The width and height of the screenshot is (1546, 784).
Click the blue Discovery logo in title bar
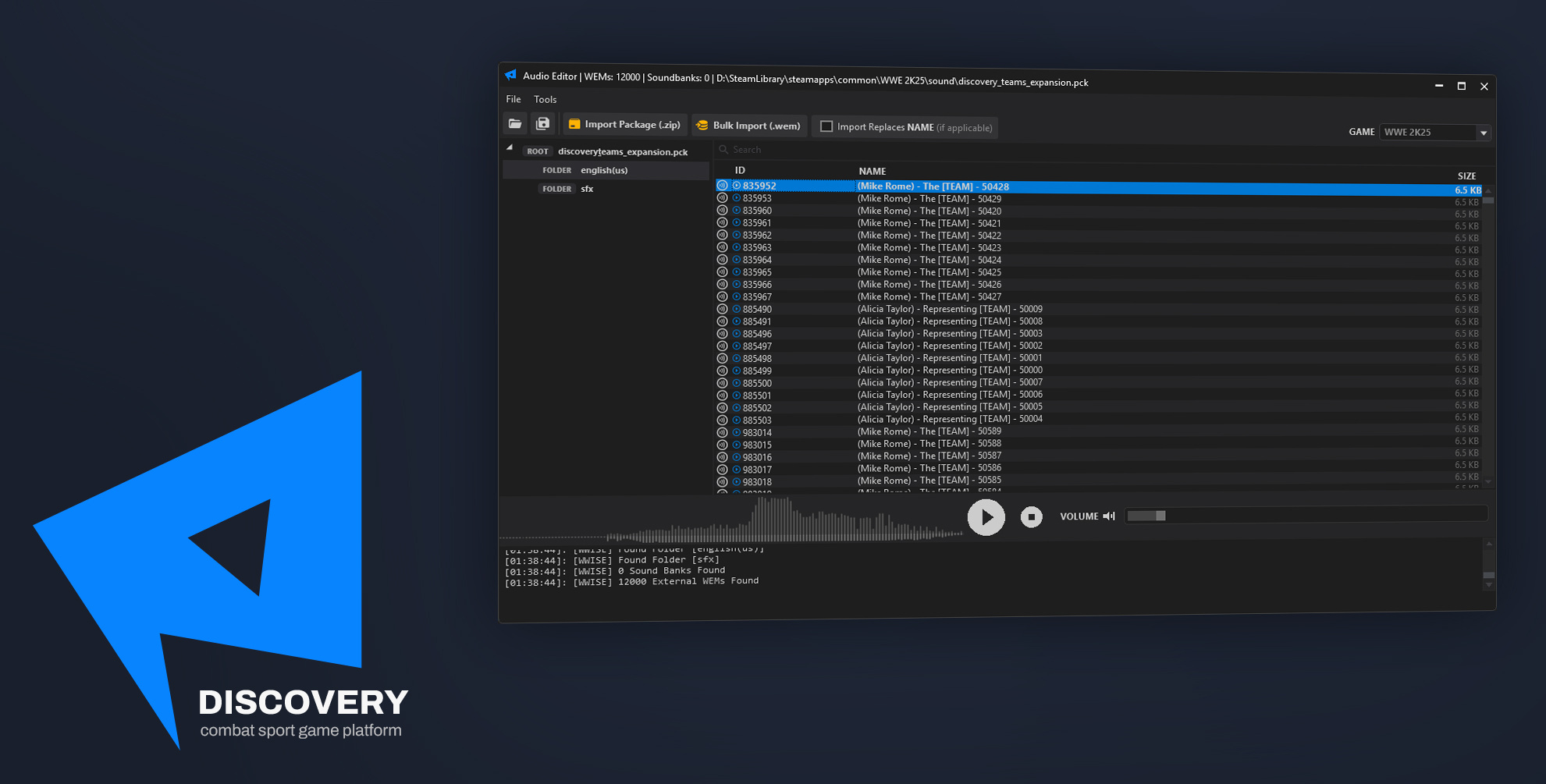point(510,75)
